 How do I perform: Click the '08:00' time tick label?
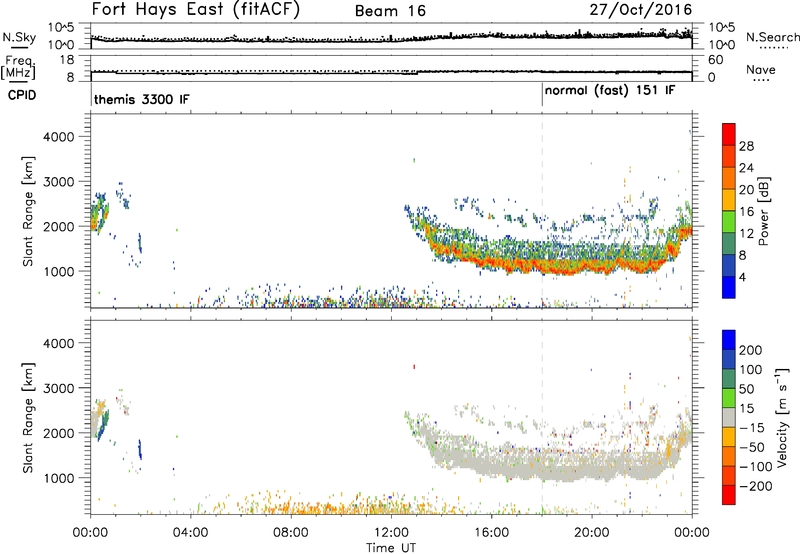click(291, 533)
